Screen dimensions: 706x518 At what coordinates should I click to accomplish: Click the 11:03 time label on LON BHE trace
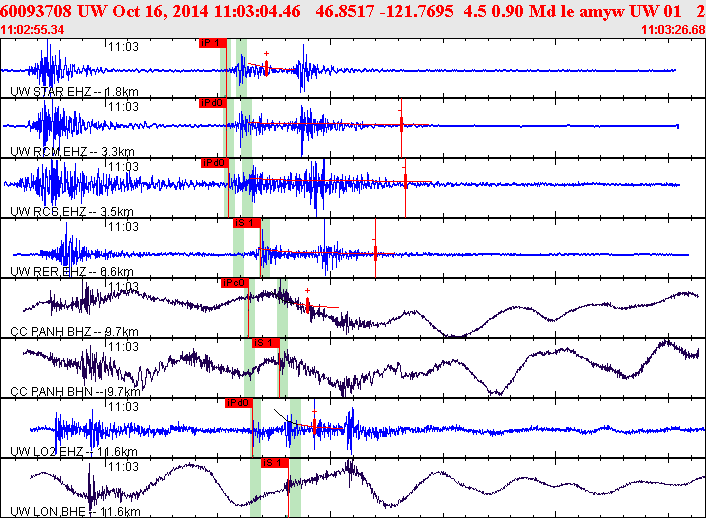[x=123, y=467]
